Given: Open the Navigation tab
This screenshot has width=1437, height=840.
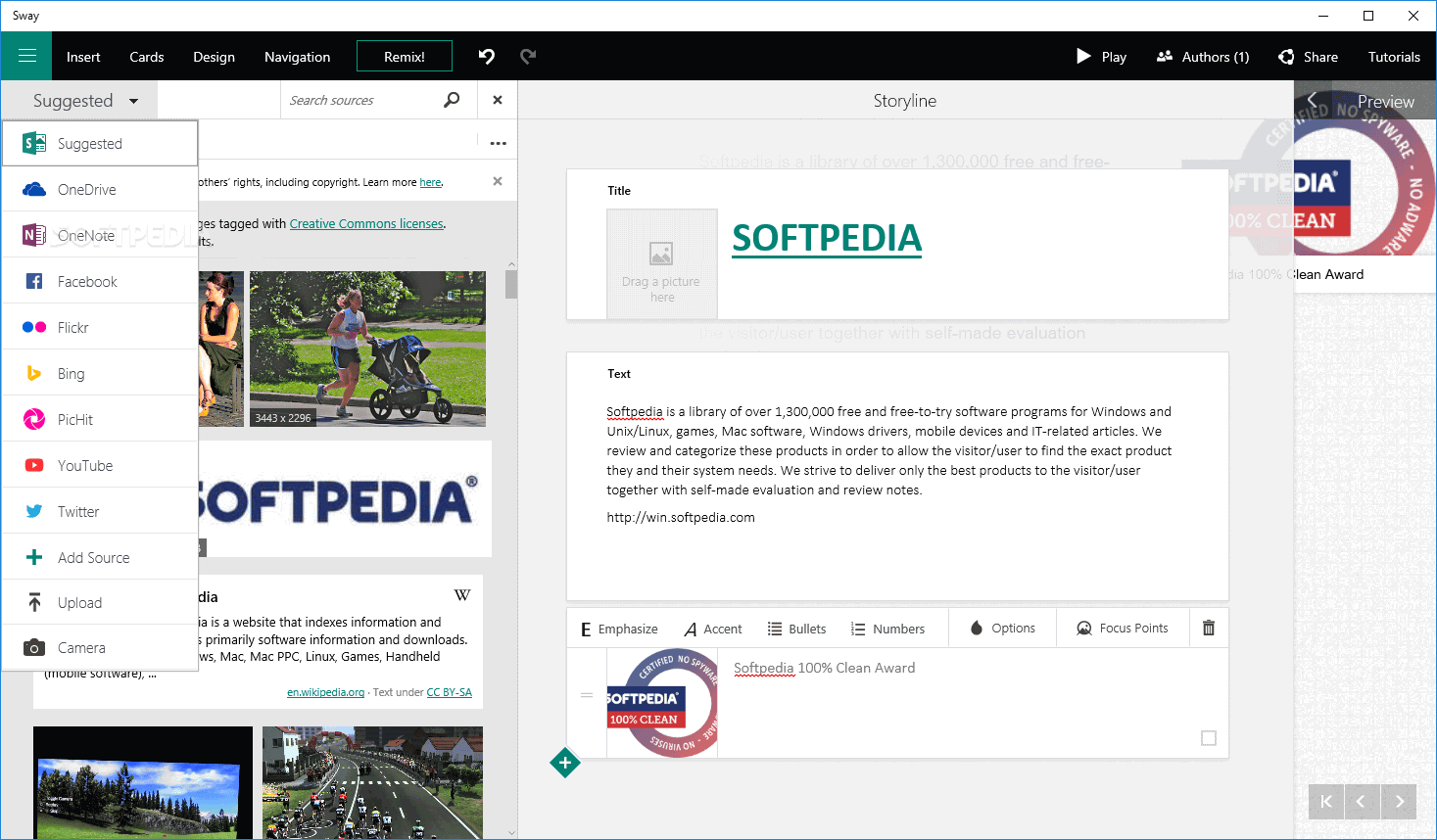Looking at the screenshot, I should pos(297,57).
